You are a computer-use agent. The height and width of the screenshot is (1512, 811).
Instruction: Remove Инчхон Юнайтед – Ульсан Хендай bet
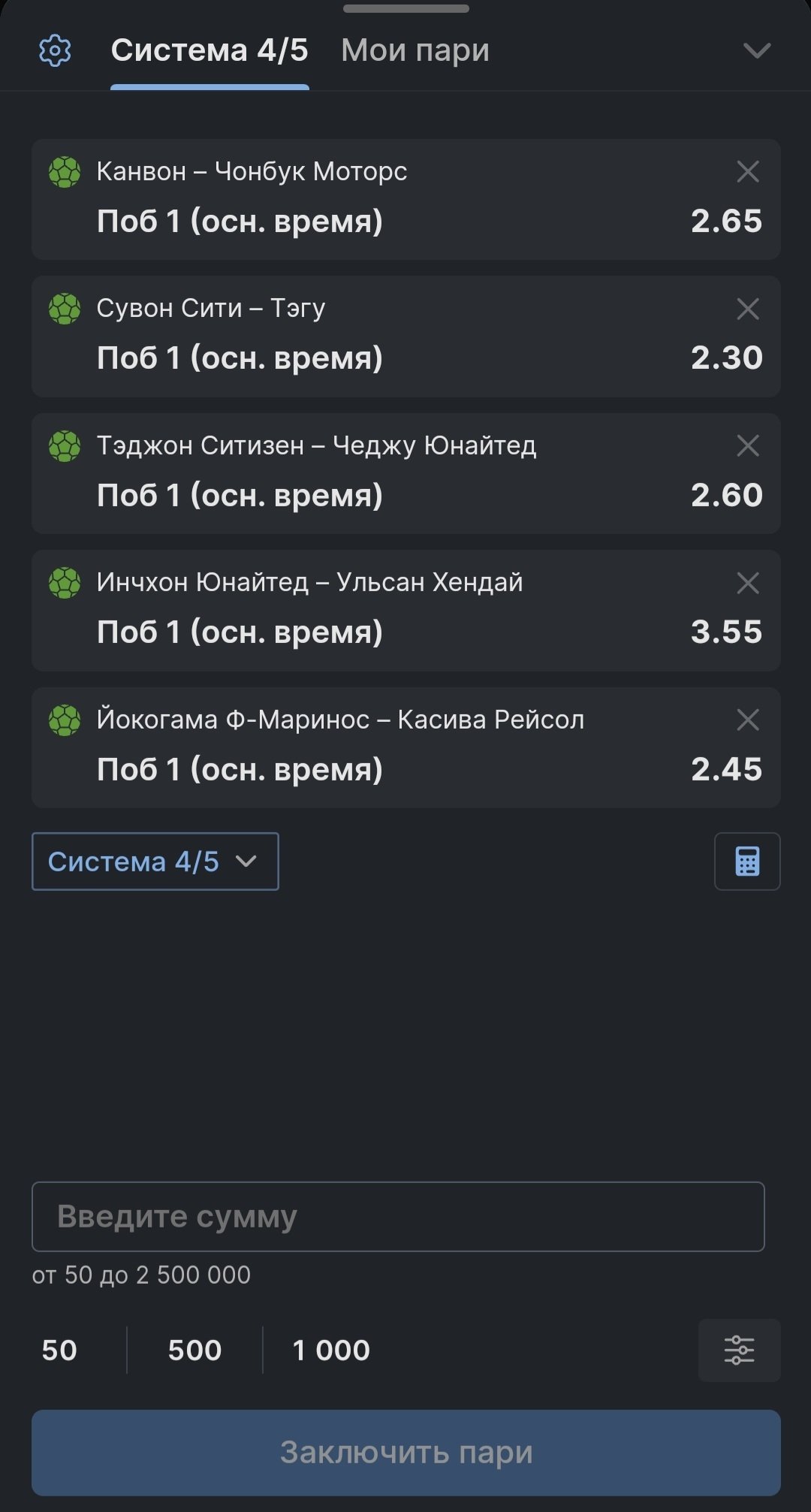pyautogui.click(x=748, y=583)
